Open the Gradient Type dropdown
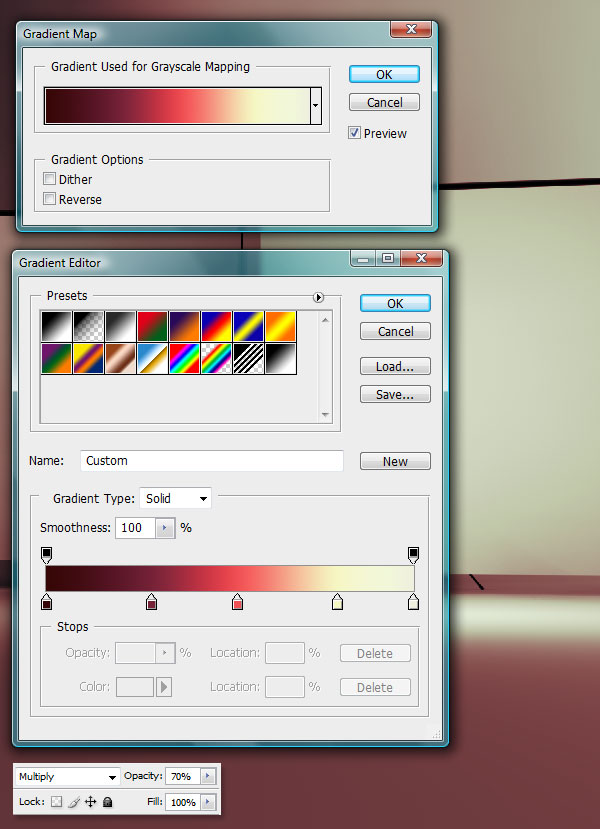 (x=176, y=498)
